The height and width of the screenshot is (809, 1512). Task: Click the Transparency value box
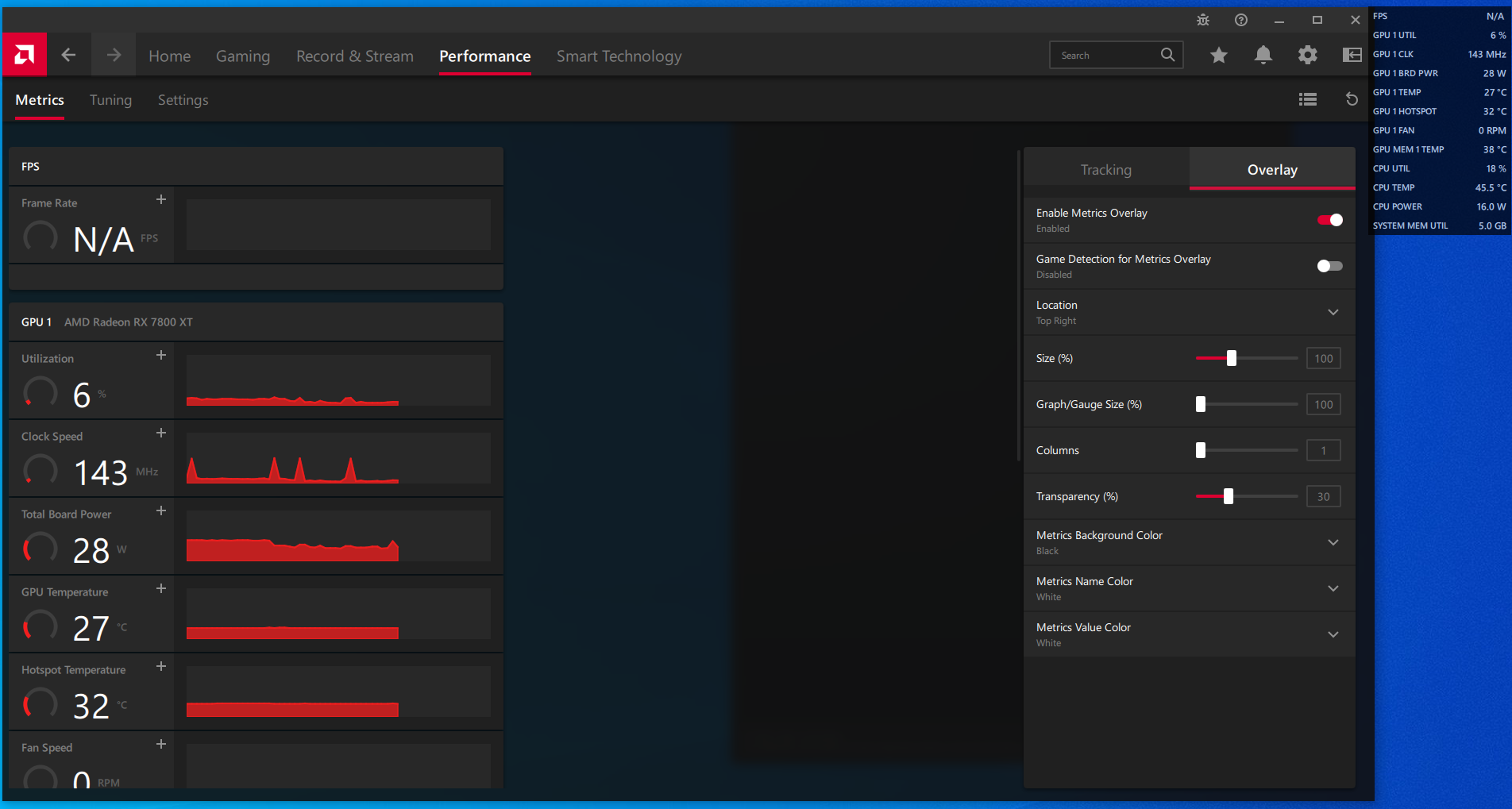pos(1324,496)
